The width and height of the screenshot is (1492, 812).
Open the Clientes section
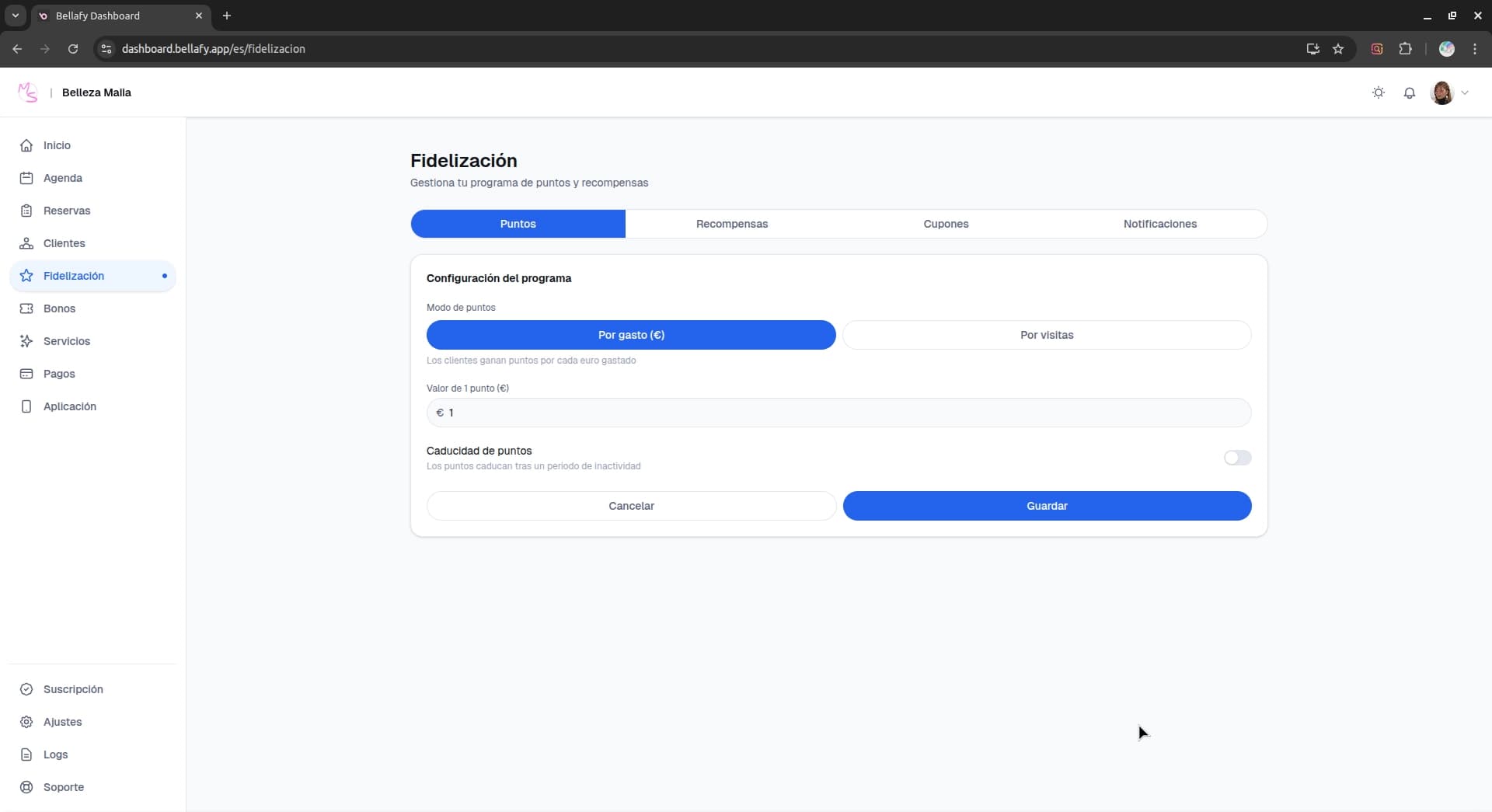point(65,243)
